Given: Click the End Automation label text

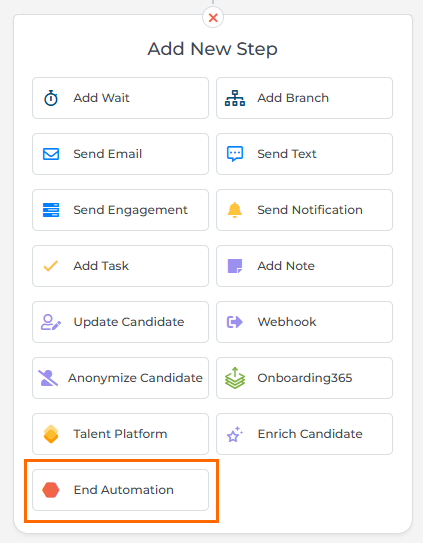Looking at the screenshot, I should click(124, 490).
